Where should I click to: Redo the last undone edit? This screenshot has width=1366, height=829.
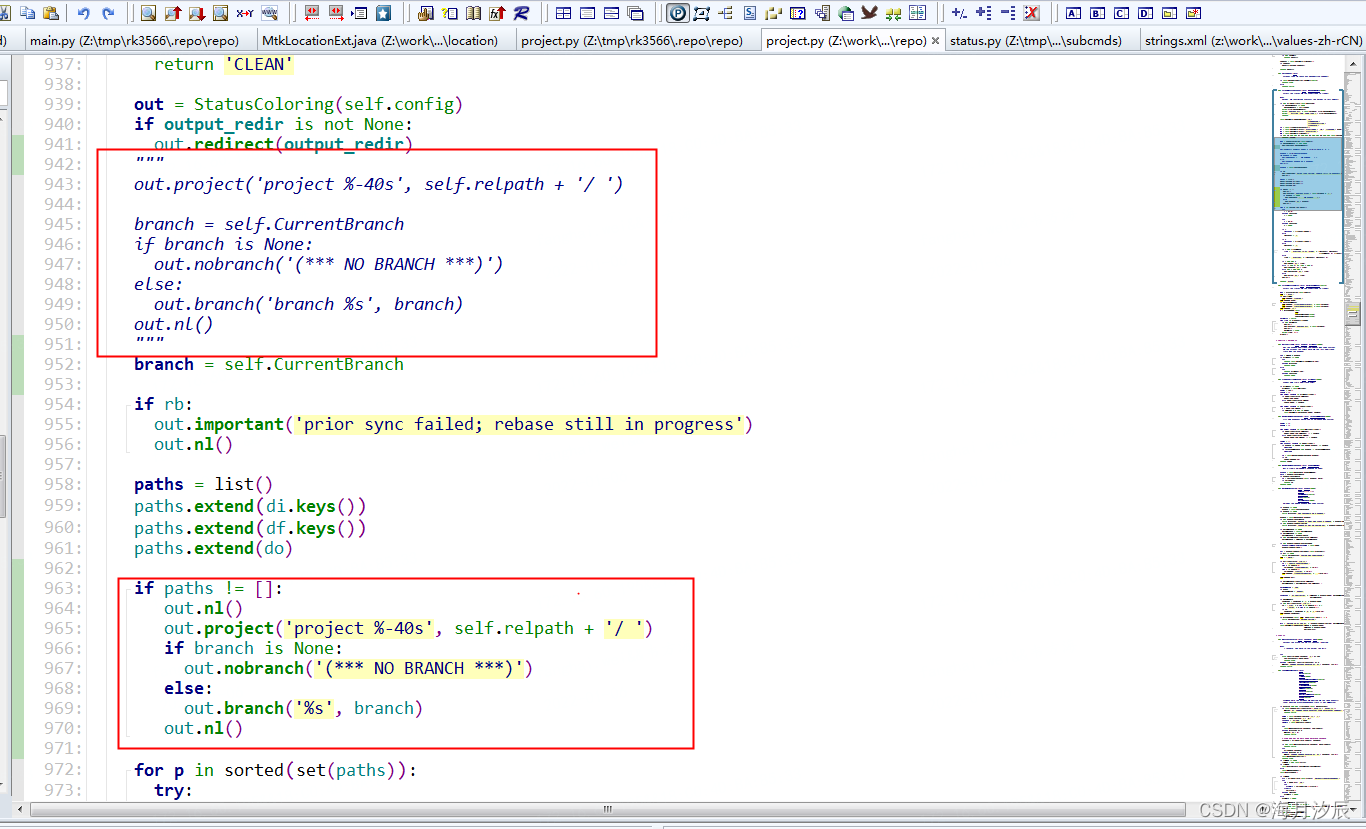click(x=108, y=13)
